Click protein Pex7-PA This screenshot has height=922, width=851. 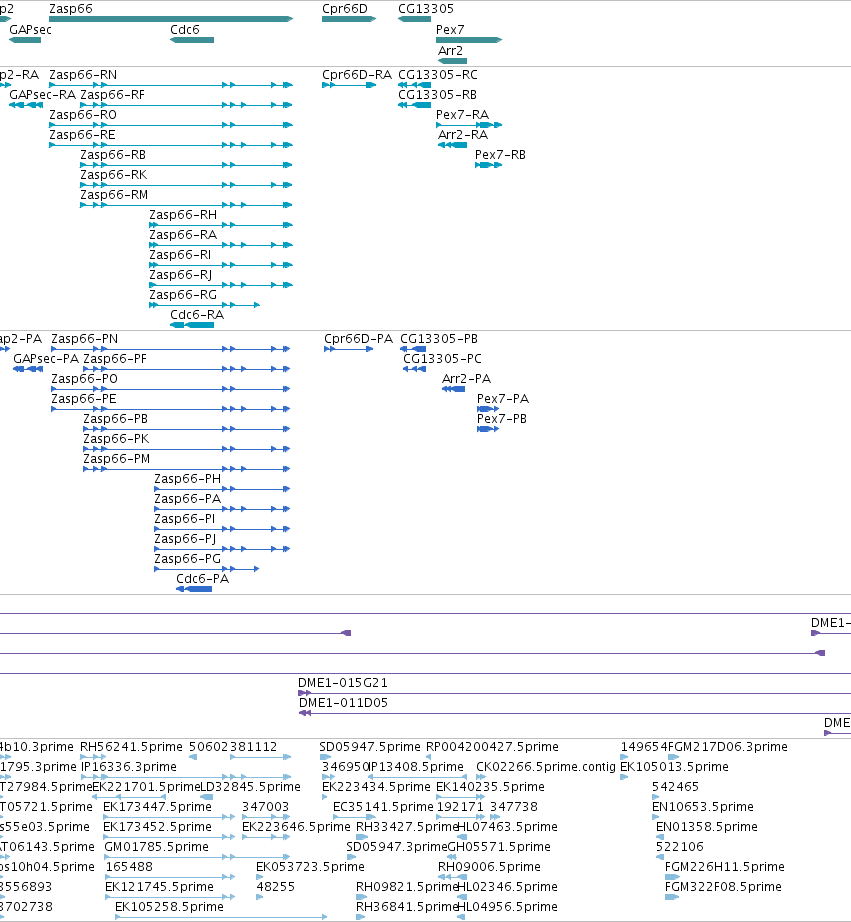503,399
